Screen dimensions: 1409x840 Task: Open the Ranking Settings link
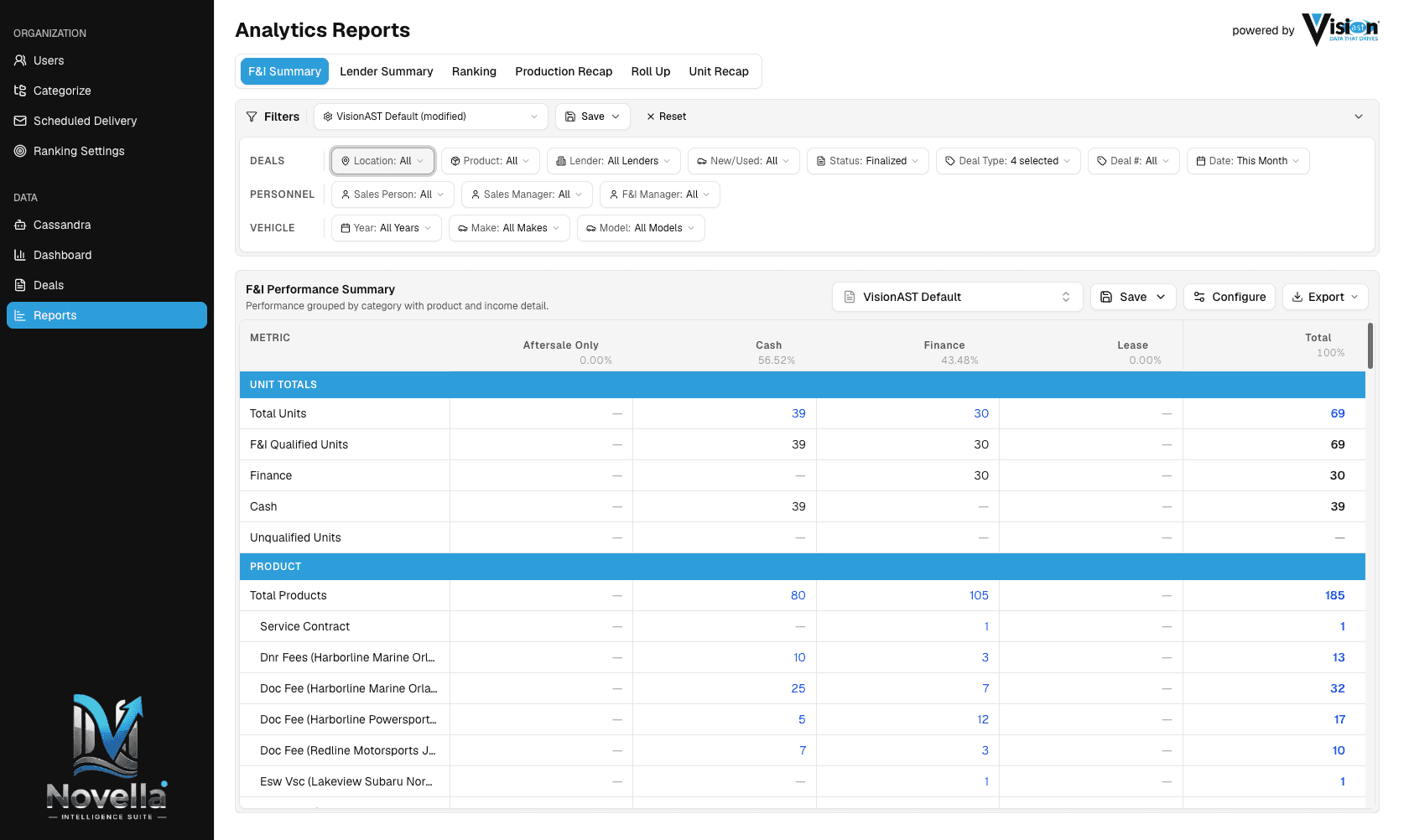pos(107,151)
